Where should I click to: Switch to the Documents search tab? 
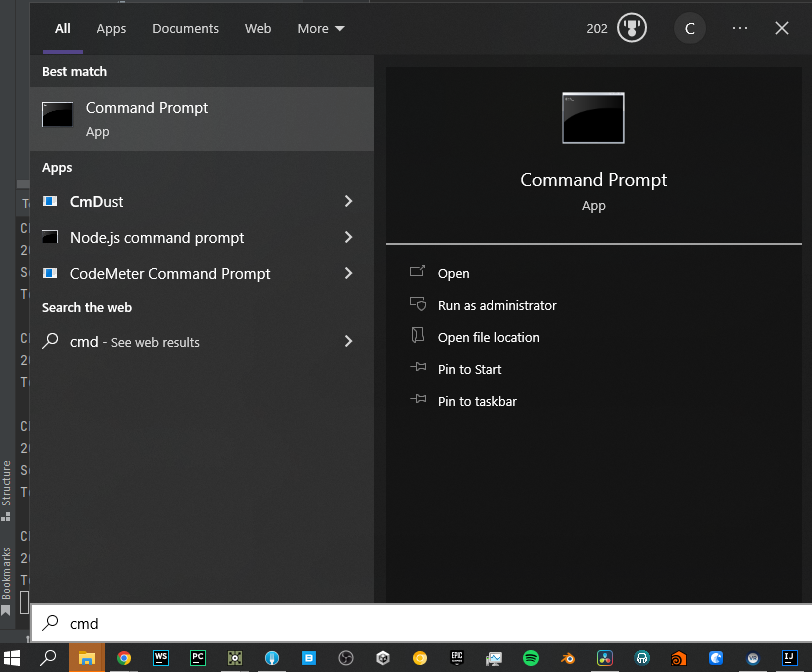[185, 29]
